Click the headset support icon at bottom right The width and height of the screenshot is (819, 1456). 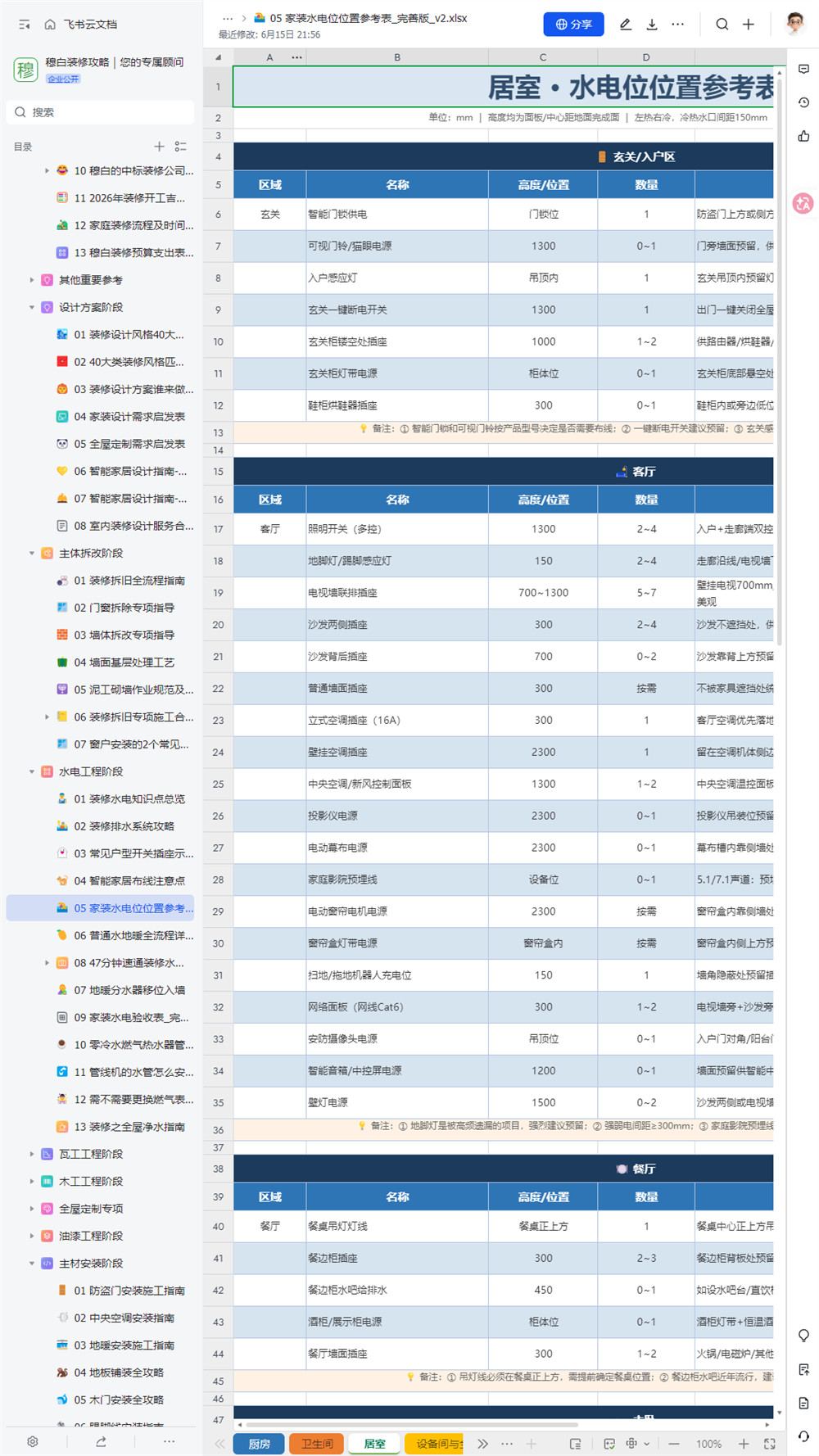point(803,1436)
